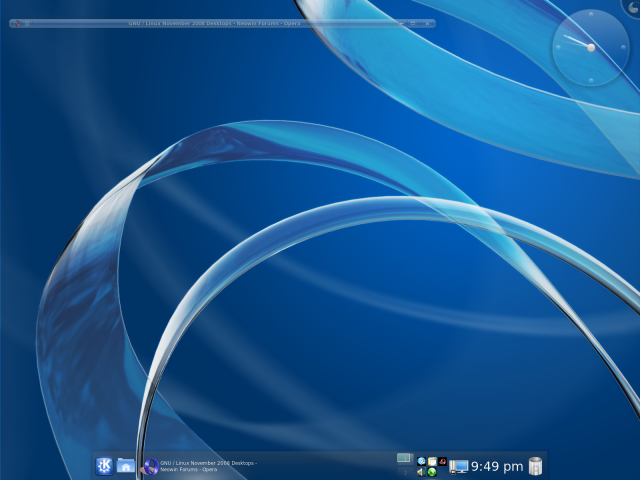Minimize the shaded Opera window

[x=401, y=23]
